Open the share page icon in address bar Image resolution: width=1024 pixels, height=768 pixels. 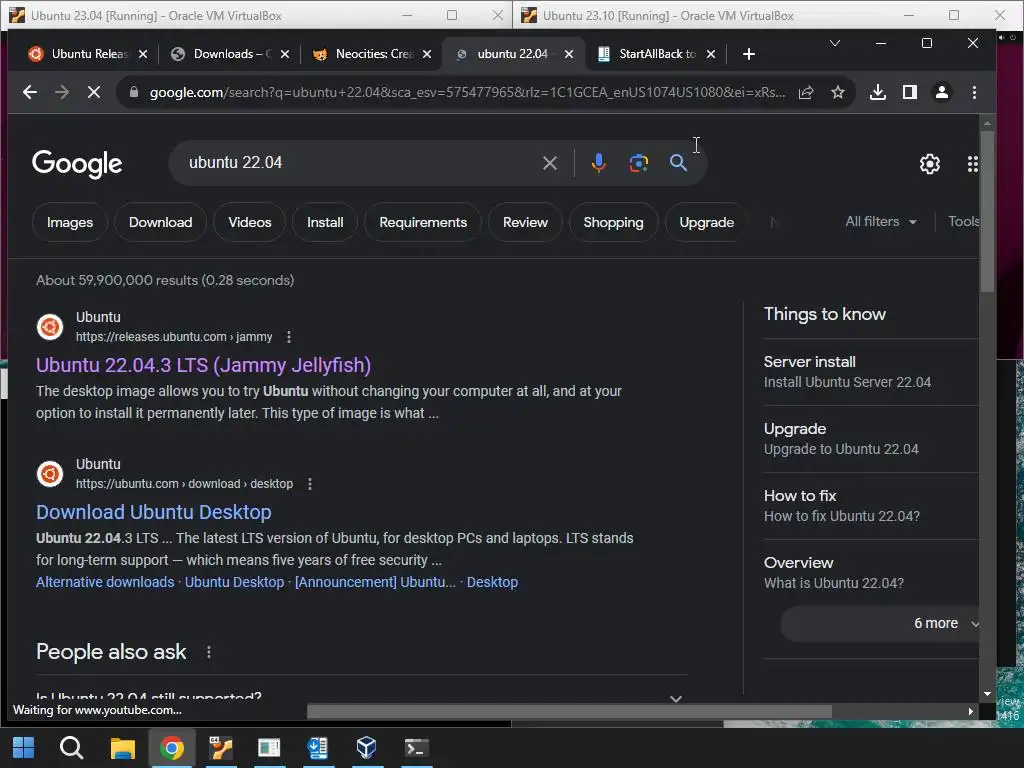tap(806, 92)
